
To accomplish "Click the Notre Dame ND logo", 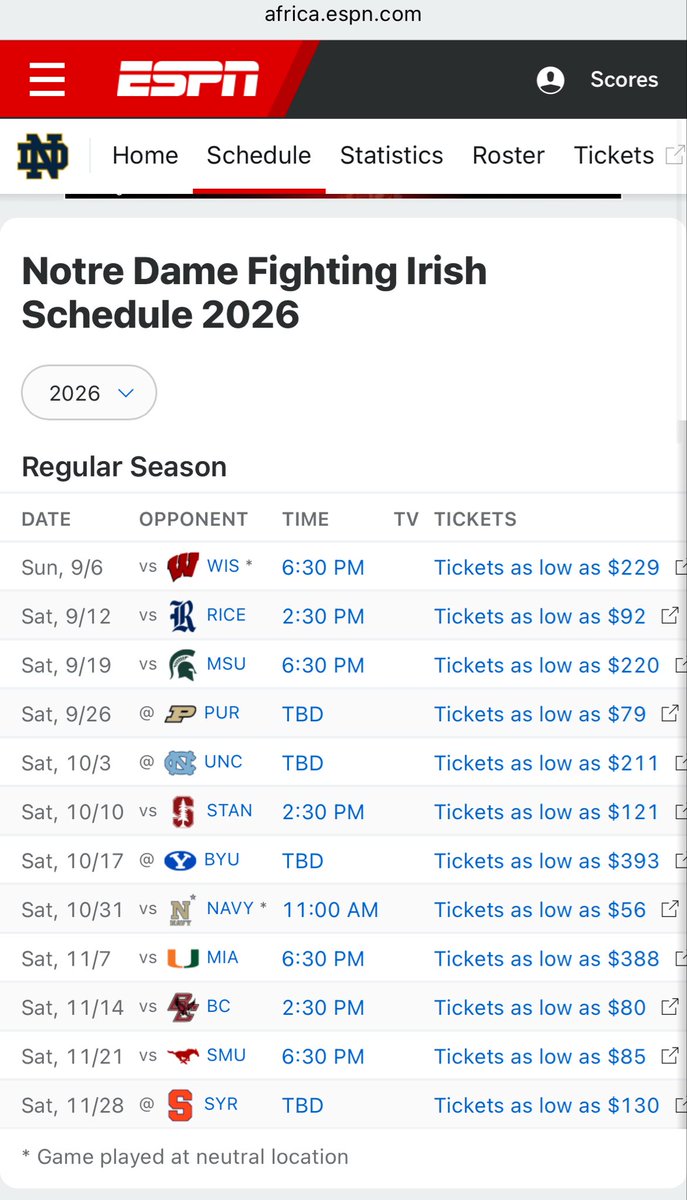I will 43,155.
